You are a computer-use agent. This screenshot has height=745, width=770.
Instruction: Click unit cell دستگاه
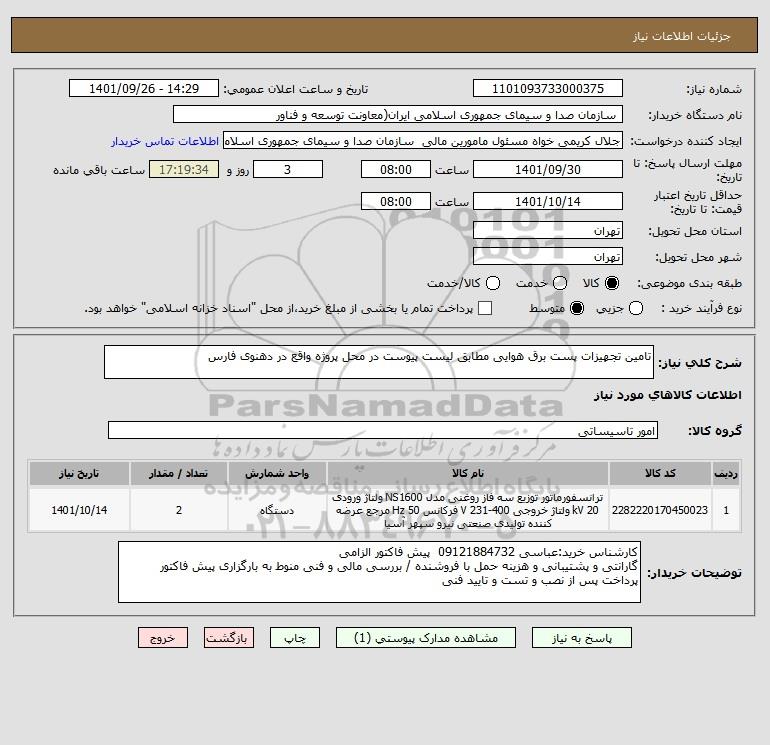[x=276, y=510]
